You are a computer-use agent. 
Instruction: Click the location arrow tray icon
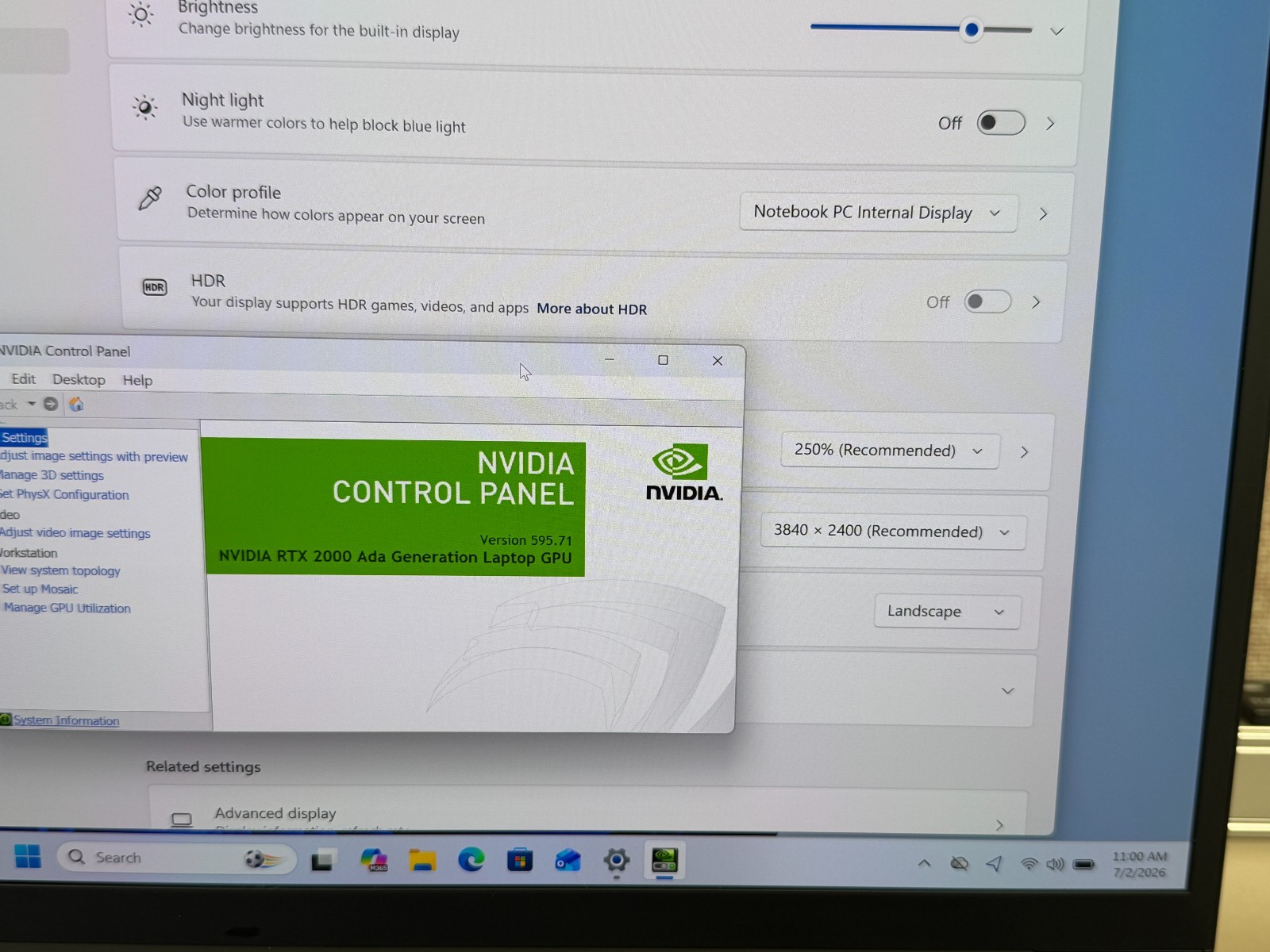coord(994,863)
